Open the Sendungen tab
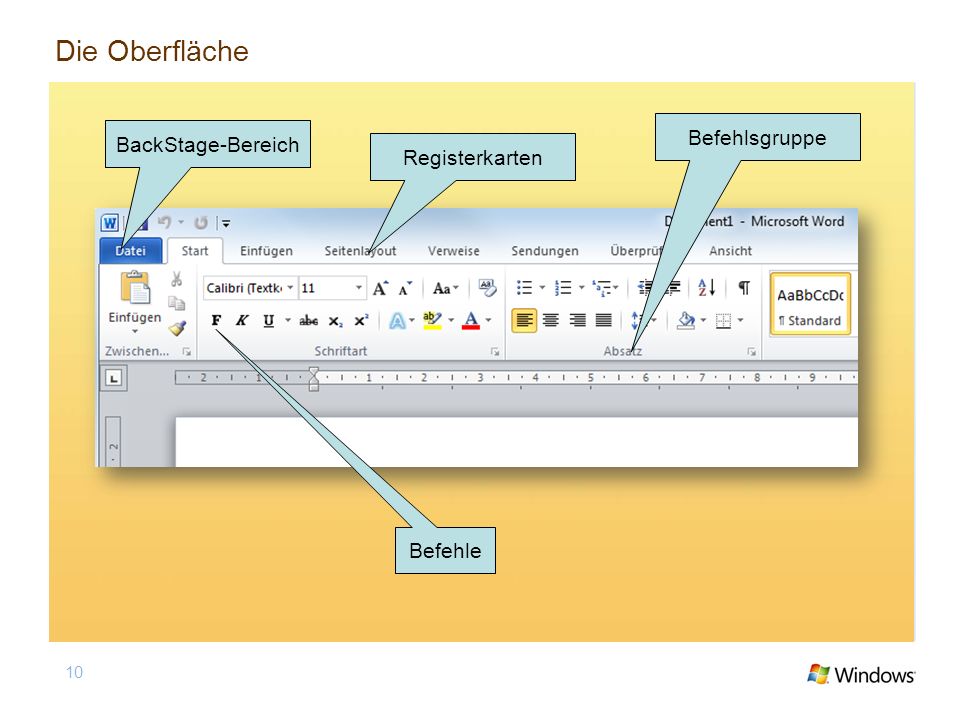960x720 pixels. pos(545,251)
